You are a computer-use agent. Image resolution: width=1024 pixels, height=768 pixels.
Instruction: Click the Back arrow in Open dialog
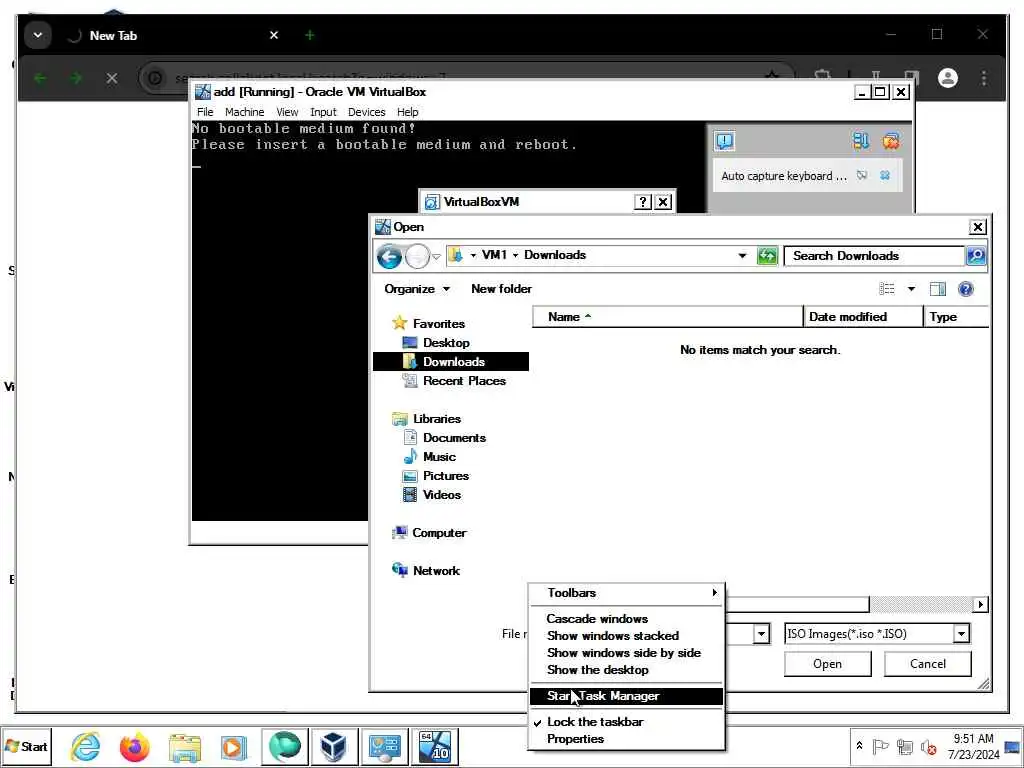tap(389, 256)
